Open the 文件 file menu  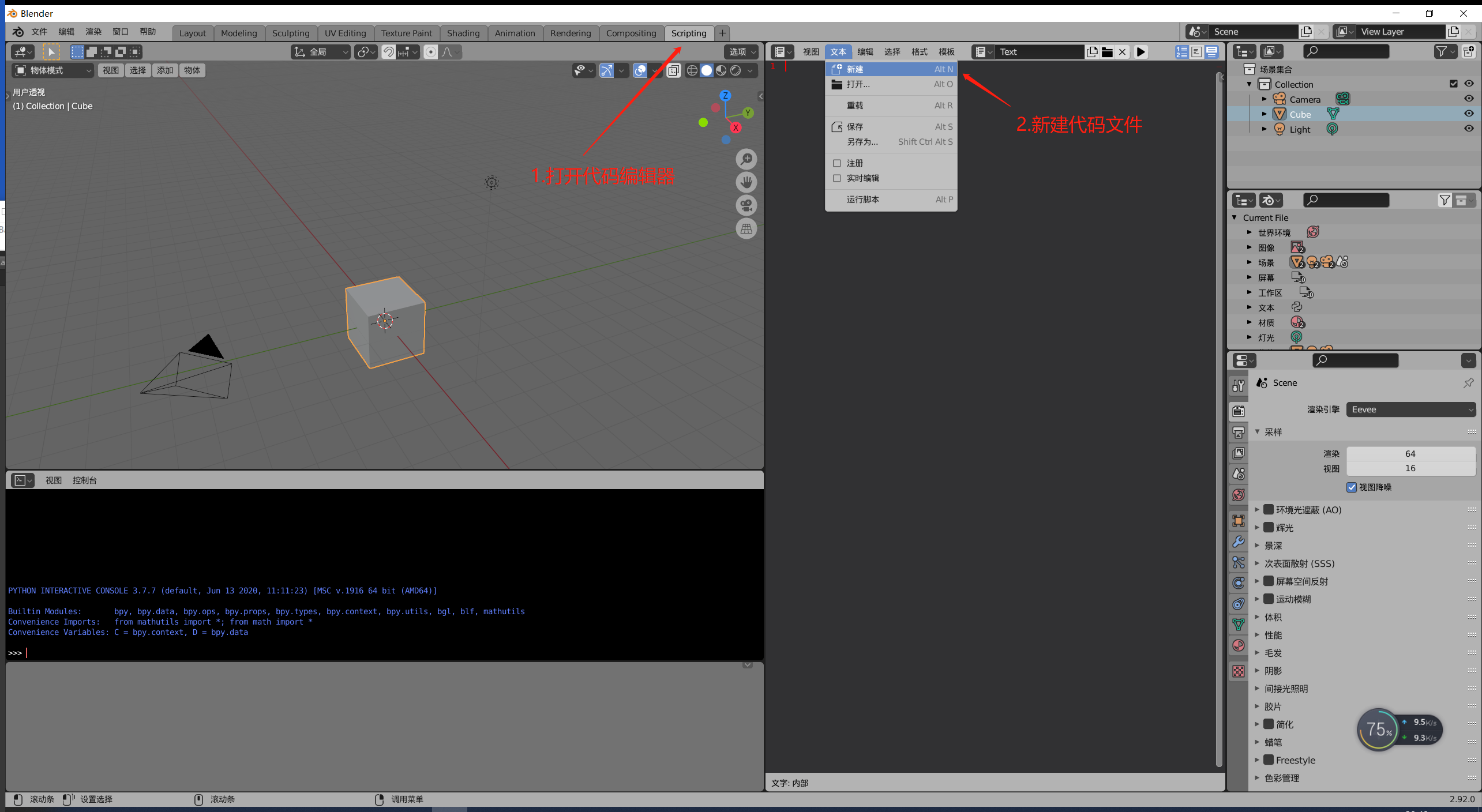[x=39, y=32]
